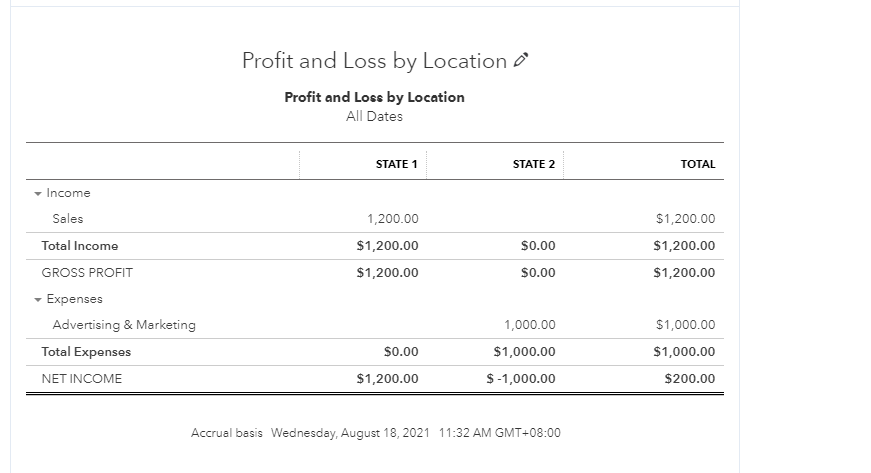This screenshot has width=871, height=473.
Task: Click the pencil icon to edit report title
Action: pos(520,61)
